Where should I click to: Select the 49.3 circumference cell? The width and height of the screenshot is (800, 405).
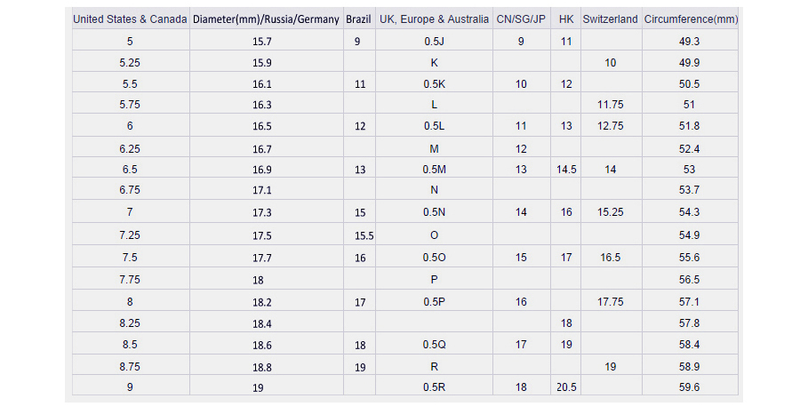coord(688,41)
